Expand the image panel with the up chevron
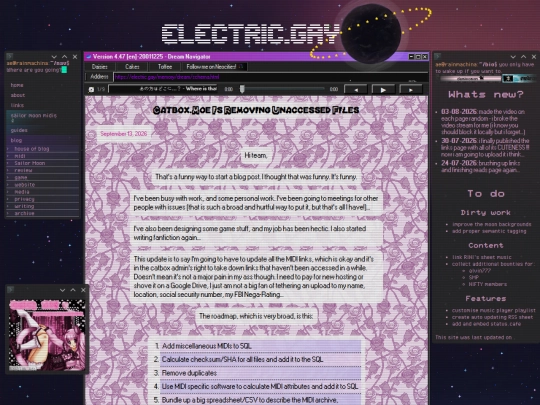 pyautogui.click(x=73, y=290)
